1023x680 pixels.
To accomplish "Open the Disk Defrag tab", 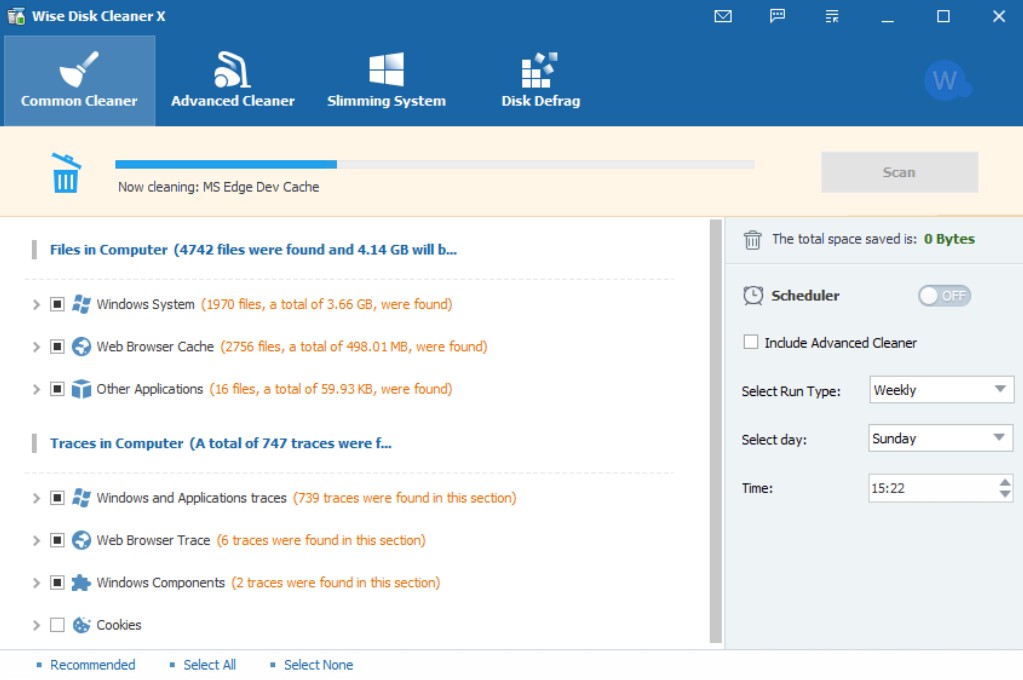I will pos(540,80).
